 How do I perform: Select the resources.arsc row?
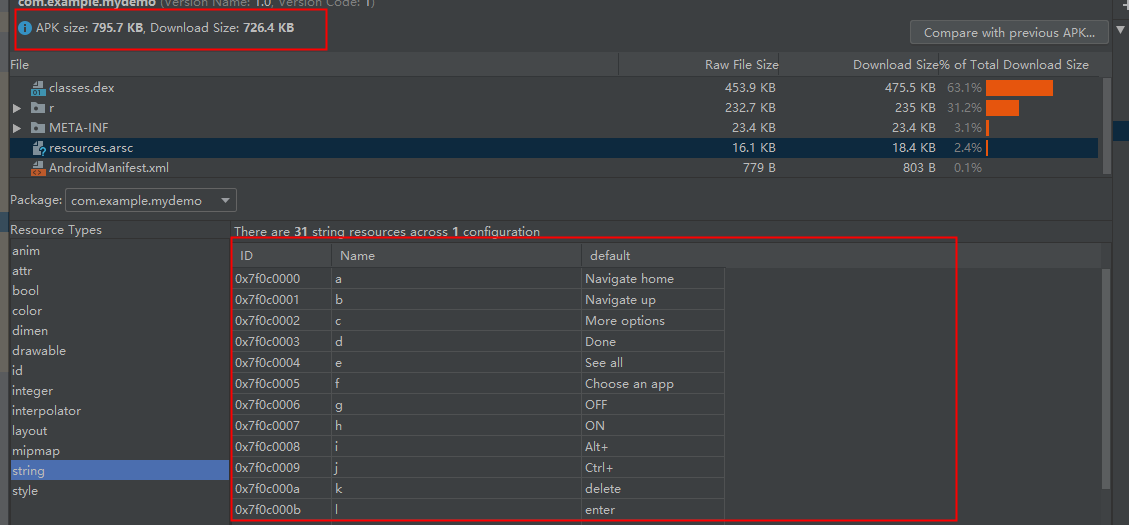click(x=554, y=148)
